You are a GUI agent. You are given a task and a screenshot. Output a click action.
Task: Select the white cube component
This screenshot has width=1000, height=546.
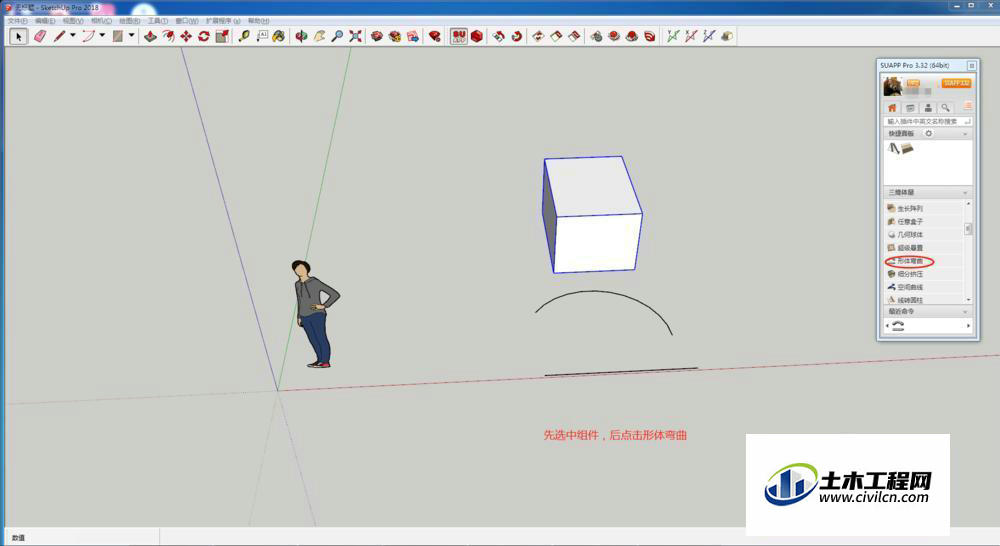click(592, 214)
